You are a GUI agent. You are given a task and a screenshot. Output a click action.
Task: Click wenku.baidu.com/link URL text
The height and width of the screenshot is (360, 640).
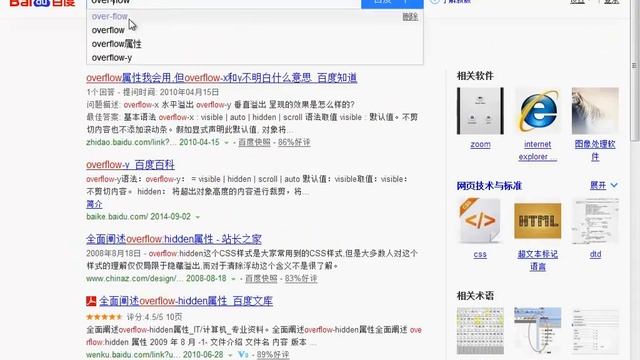[132, 355]
